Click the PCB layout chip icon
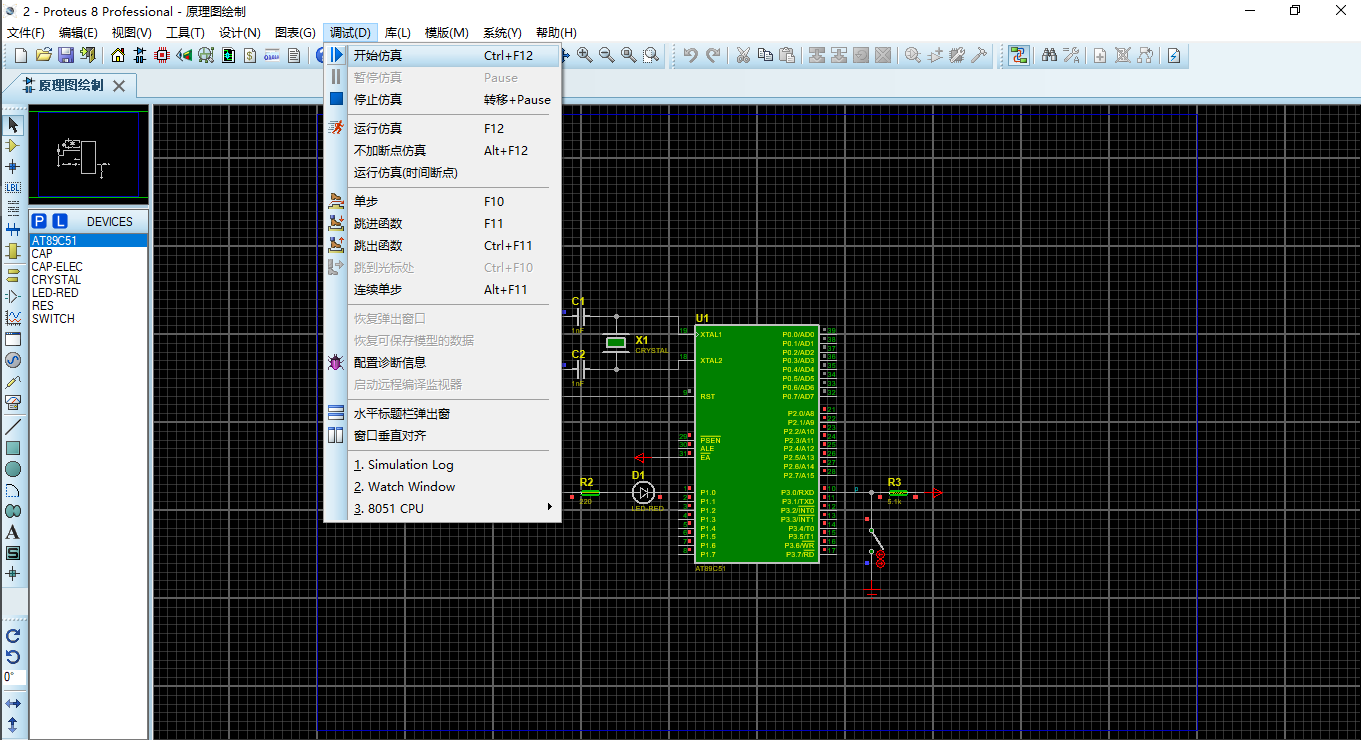Viewport: 1361px width, 740px height. pyautogui.click(x=162, y=56)
